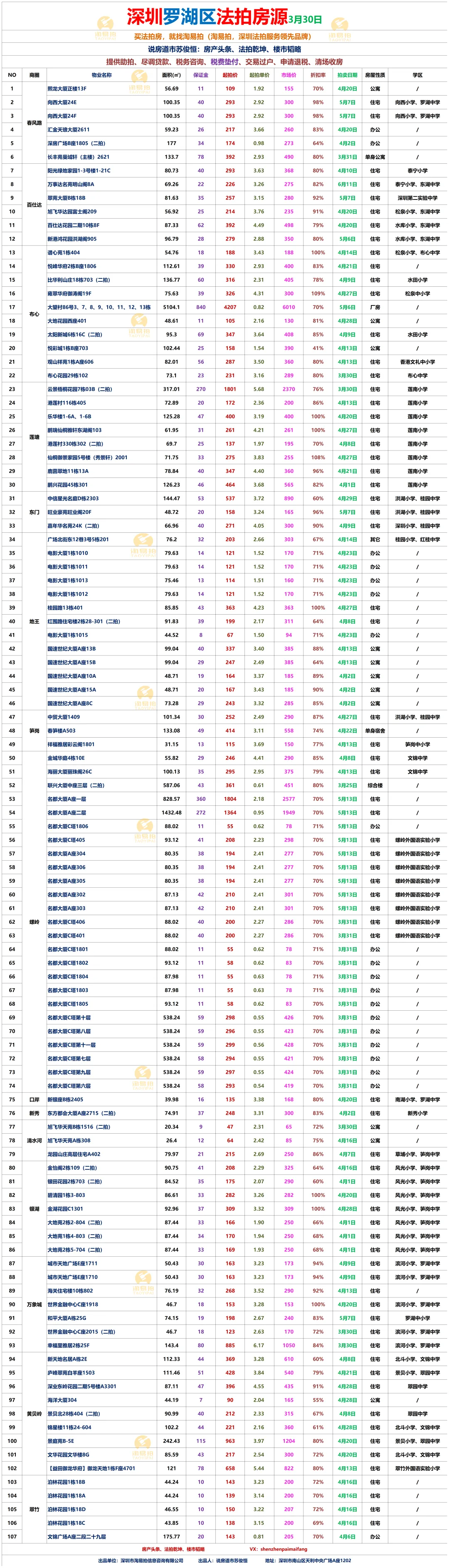Select property 名都大厦C塔第十一层
This screenshot has height=1568, width=449.
[71, 1044]
